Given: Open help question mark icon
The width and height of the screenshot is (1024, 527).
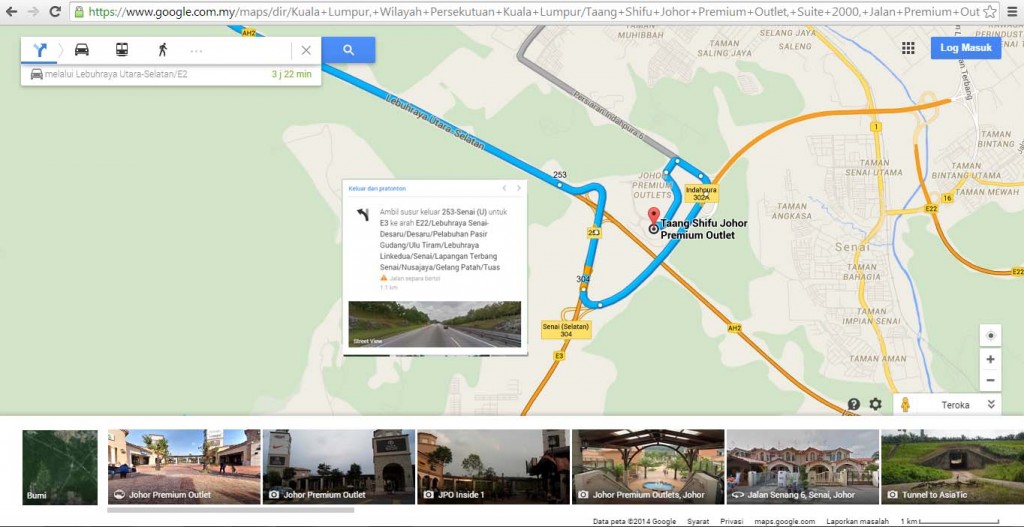Looking at the screenshot, I should coord(854,404).
